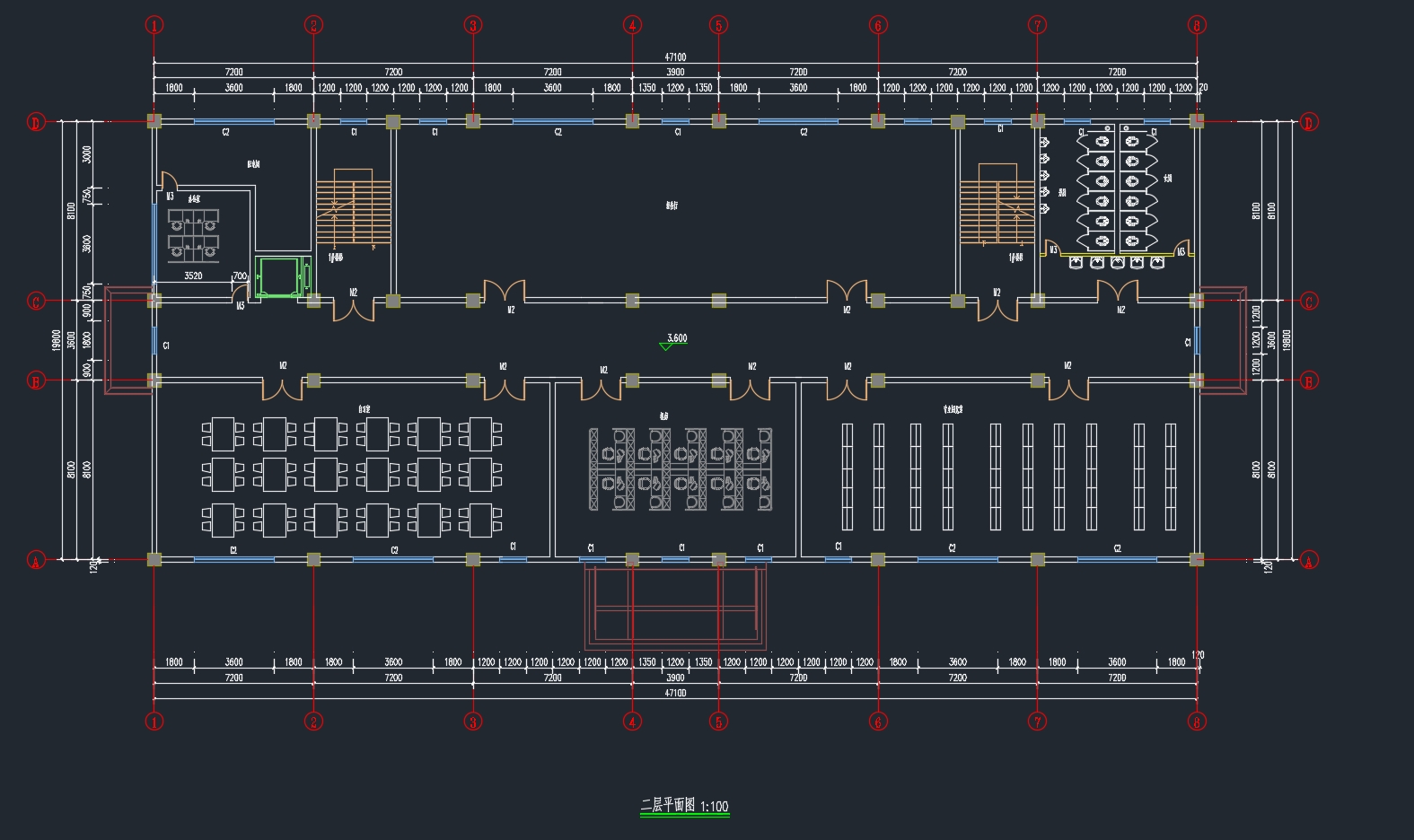
Task: Click grid axis bubble 1 at top
Action: (x=154, y=25)
